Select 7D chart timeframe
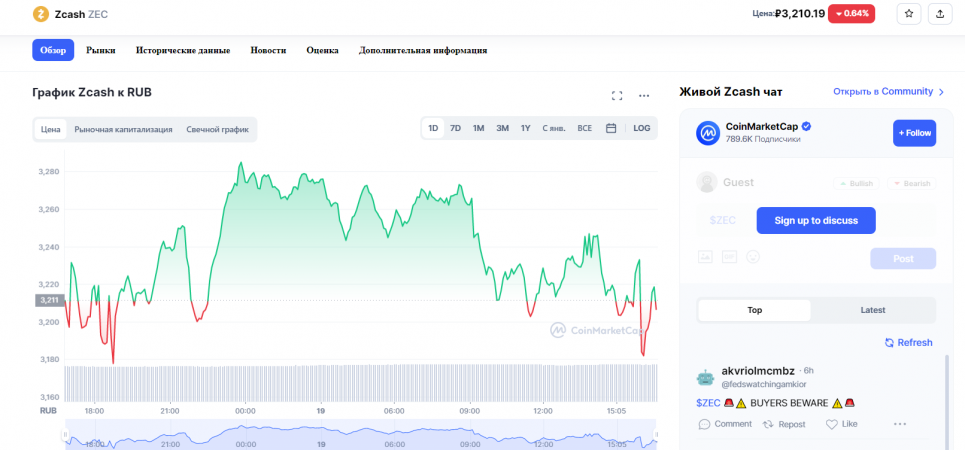Viewport: 965px width, 450px height. click(455, 128)
